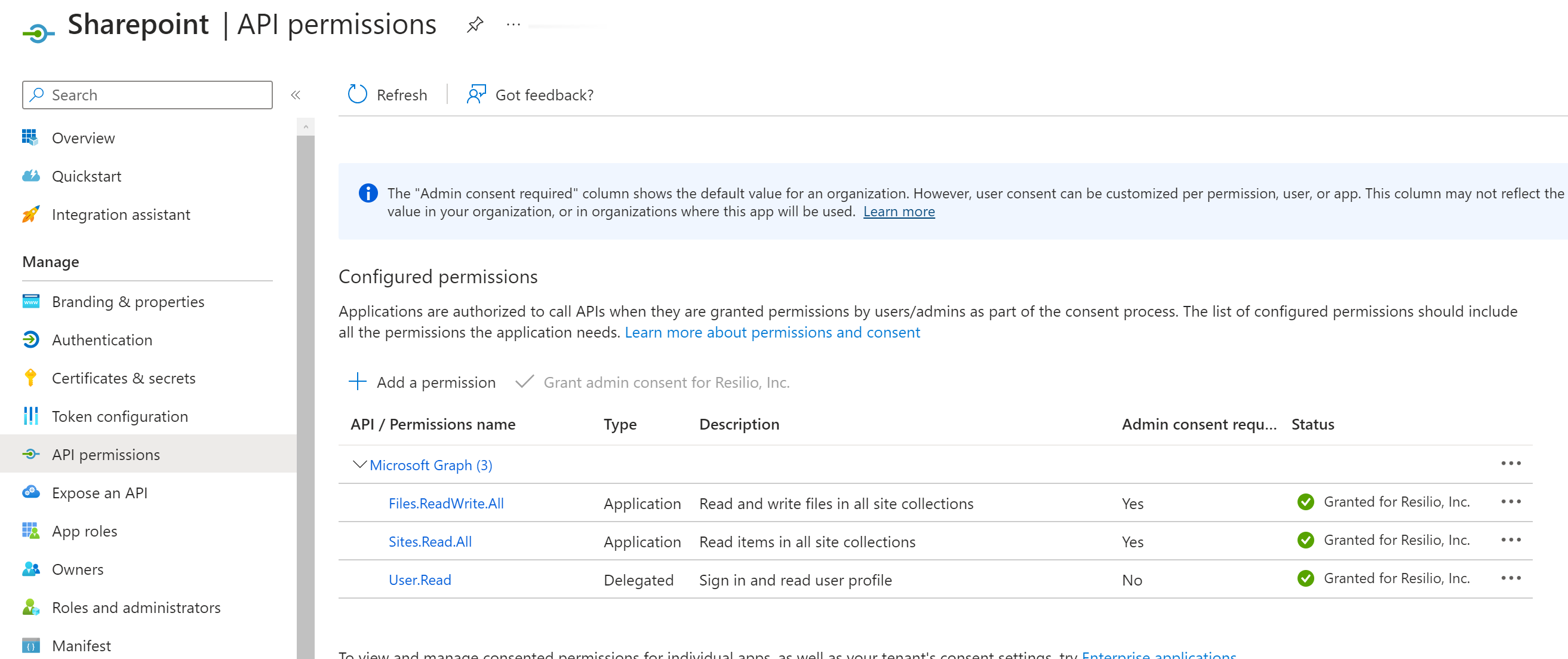Open Integration assistant via rocket icon

tap(30, 214)
